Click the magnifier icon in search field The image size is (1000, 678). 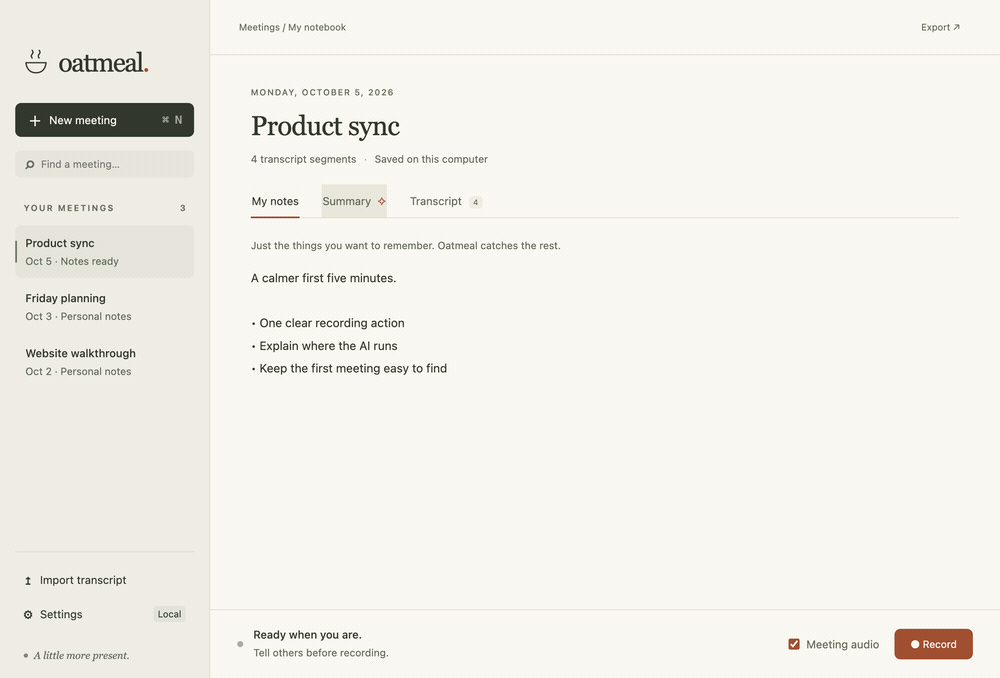point(29,165)
